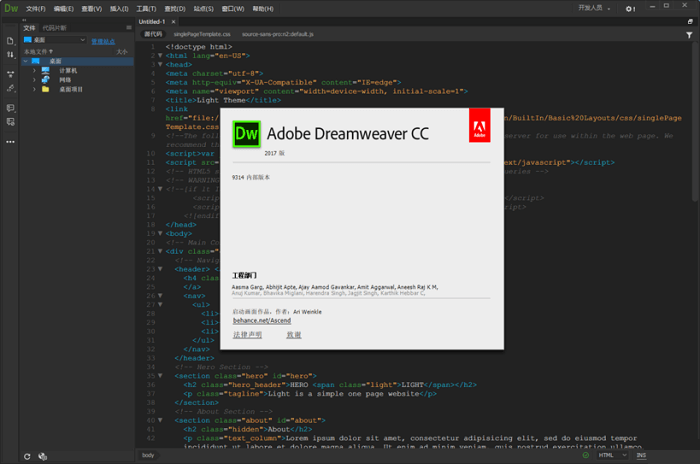This screenshot has height=464, width=700.
Task: Switch to the 代码片断 panel tab
Action: tap(54, 28)
